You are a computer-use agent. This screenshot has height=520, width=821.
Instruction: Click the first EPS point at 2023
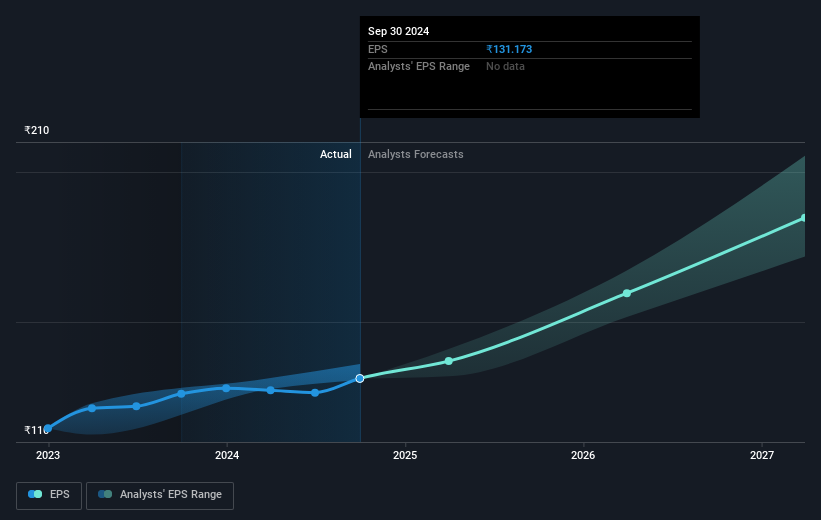coord(48,428)
